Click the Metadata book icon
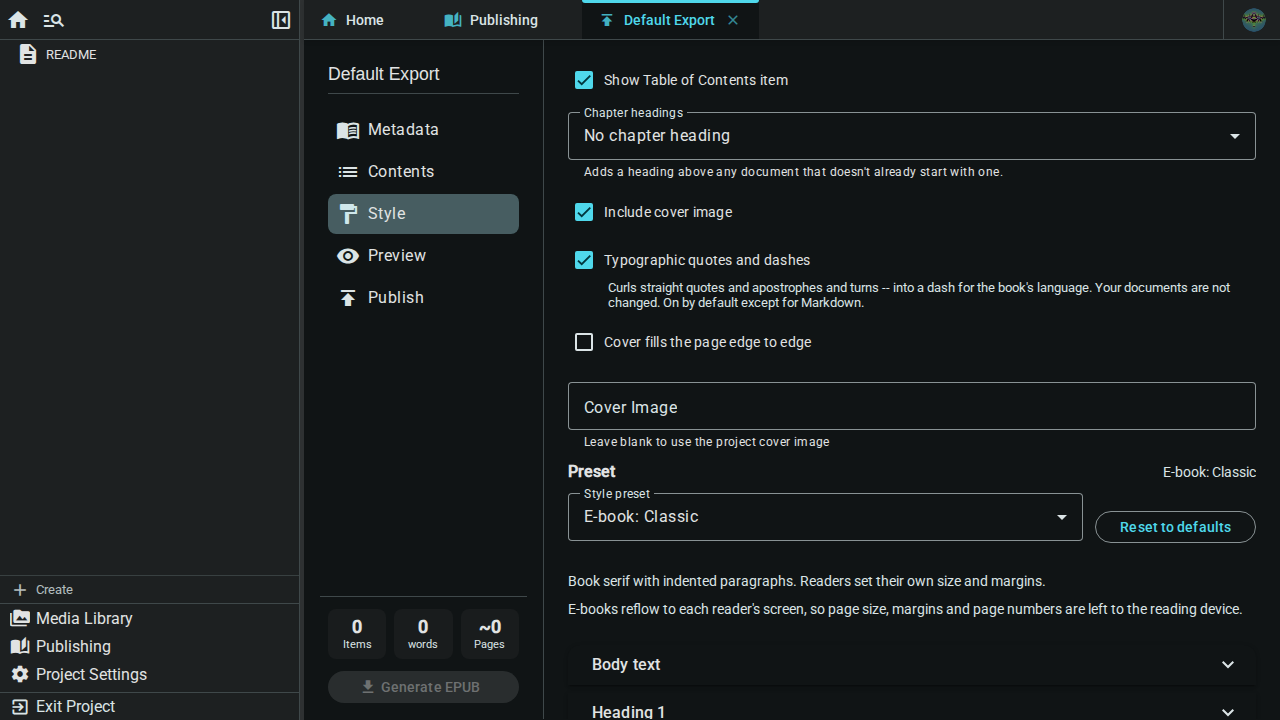Viewport: 1280px width, 720px height. (x=348, y=130)
